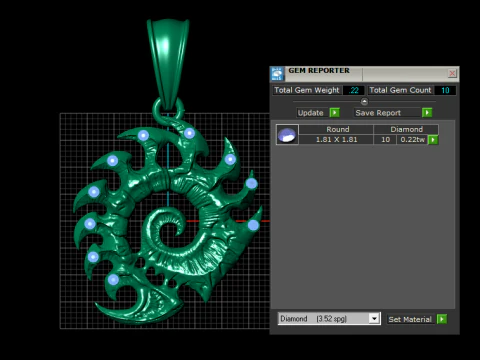Close the Gem Reporter panel

click(x=452, y=73)
